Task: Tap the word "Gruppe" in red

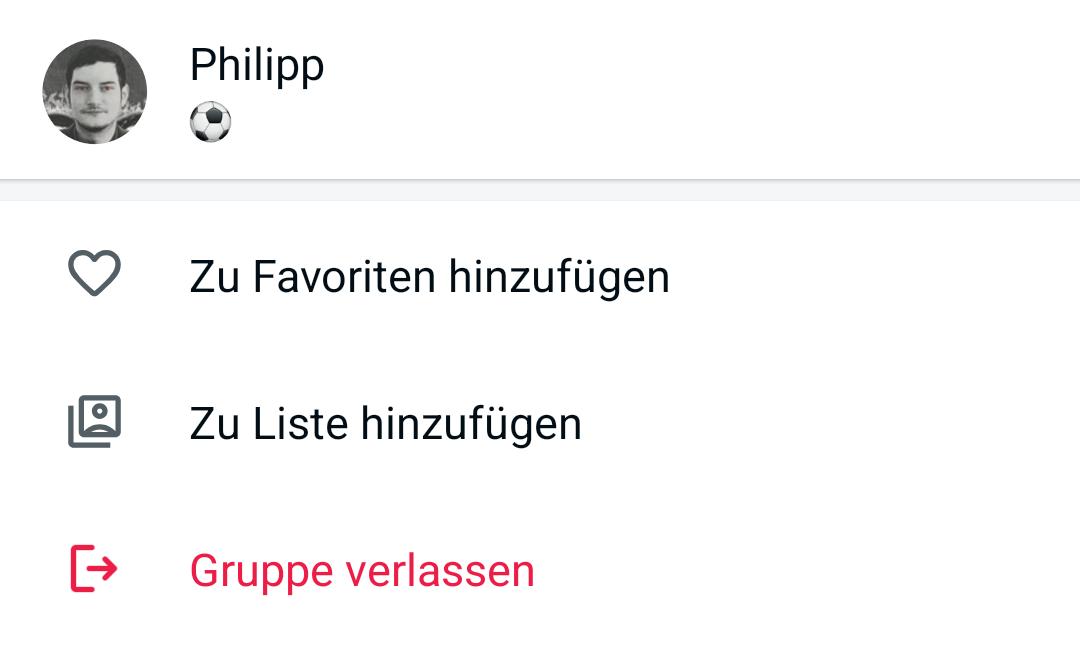Action: tap(261, 571)
